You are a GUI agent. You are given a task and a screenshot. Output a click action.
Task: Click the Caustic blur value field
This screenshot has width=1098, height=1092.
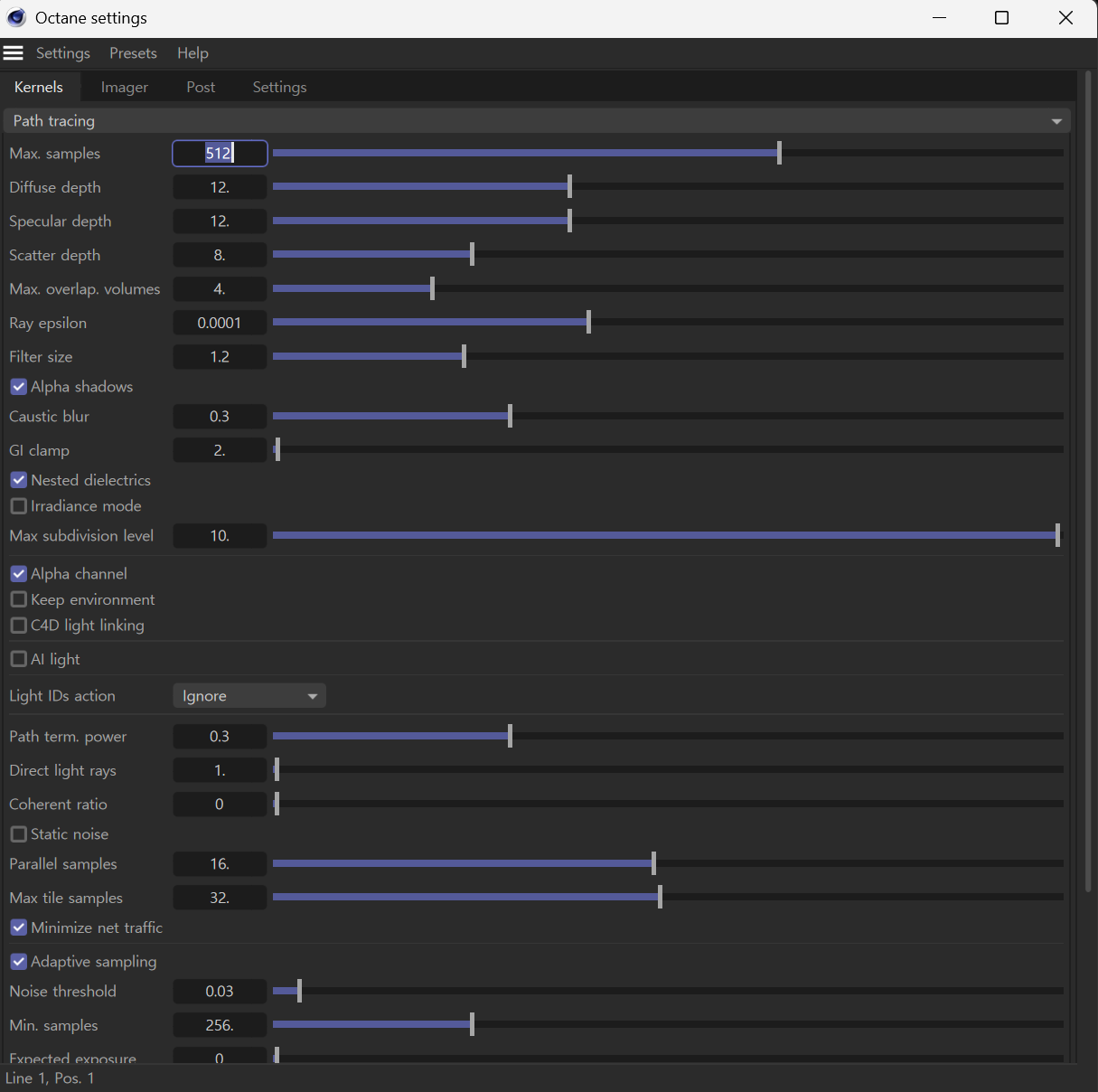click(220, 417)
